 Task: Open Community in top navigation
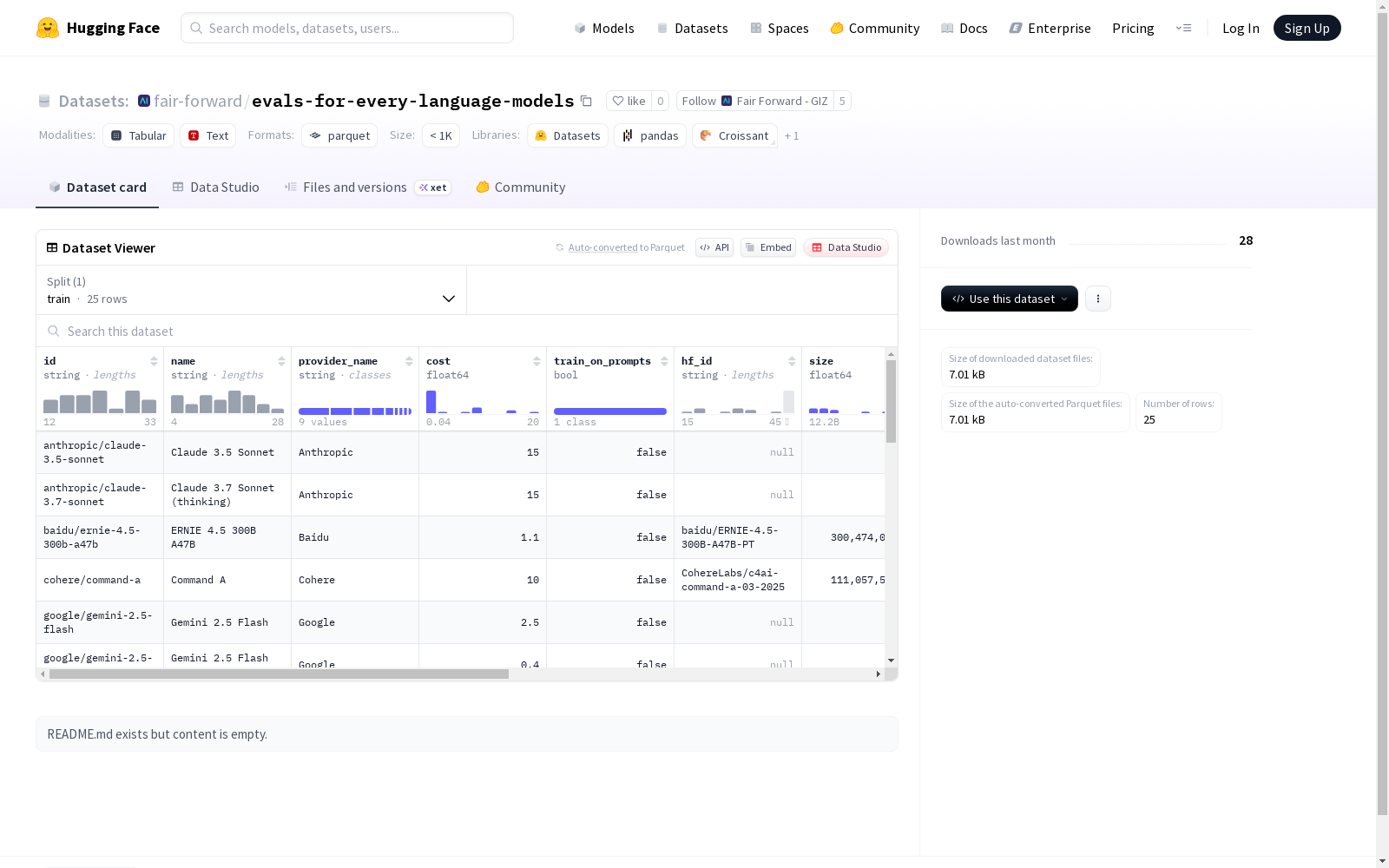[875, 28]
